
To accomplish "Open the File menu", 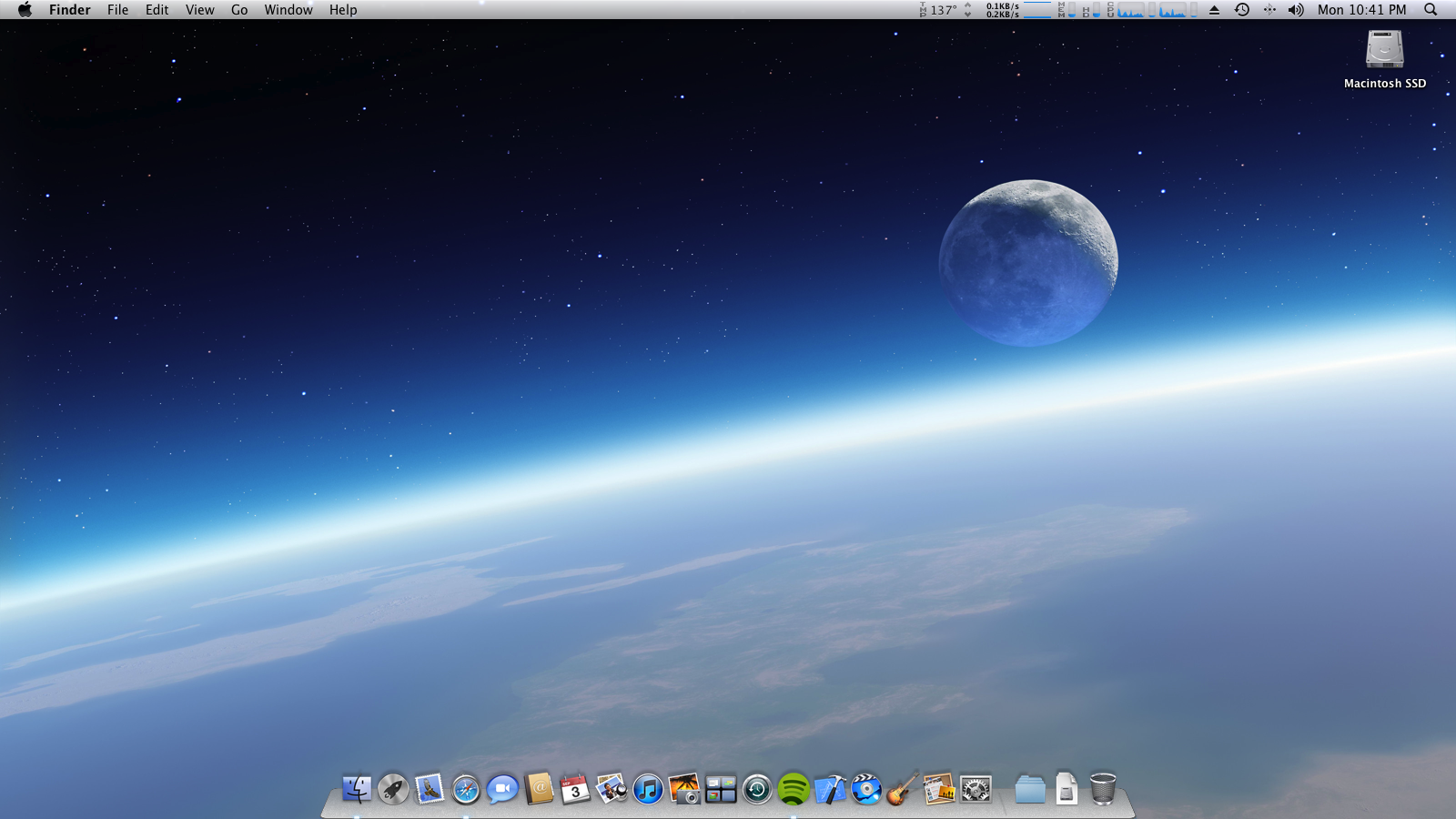I will coord(117,10).
